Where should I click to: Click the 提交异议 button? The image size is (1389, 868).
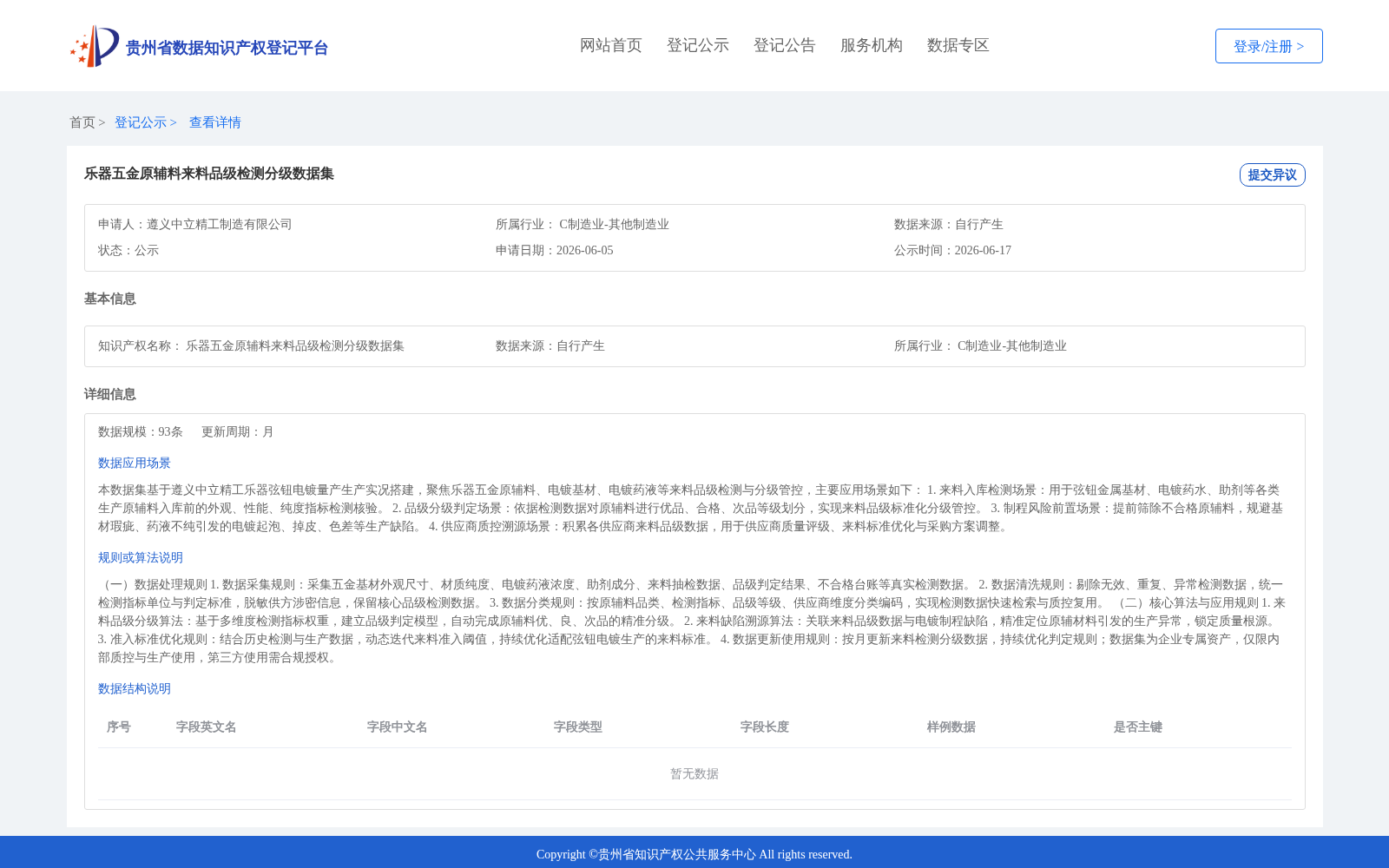(x=1272, y=174)
